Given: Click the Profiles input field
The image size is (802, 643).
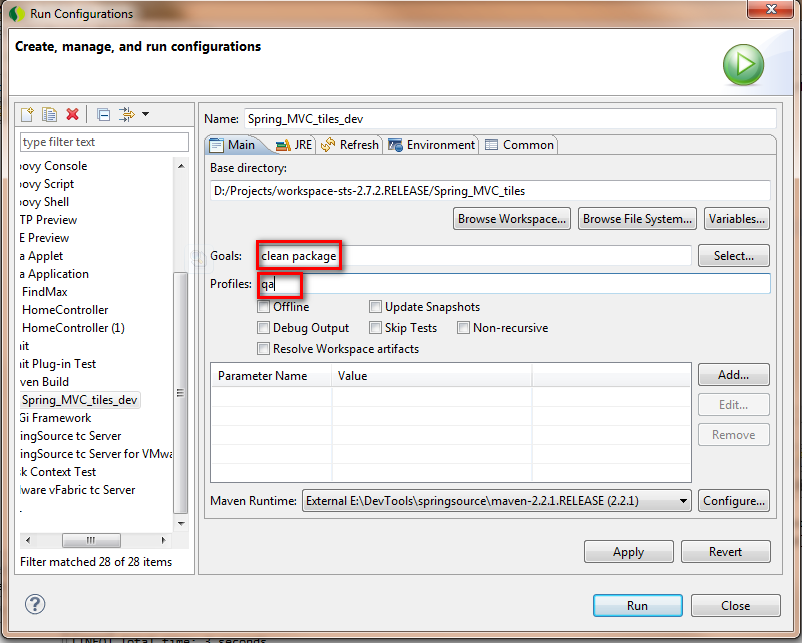Looking at the screenshot, I should (514, 284).
